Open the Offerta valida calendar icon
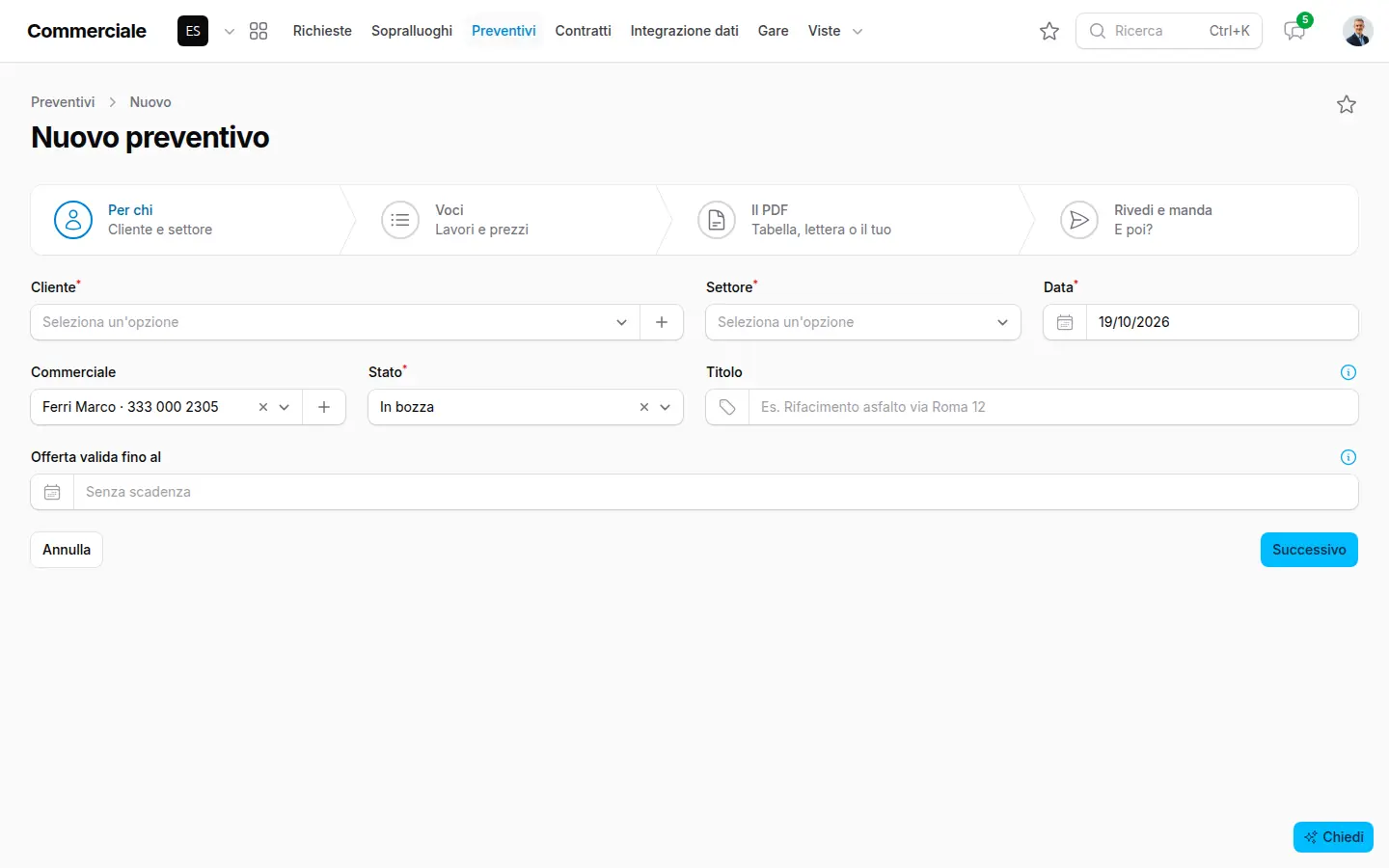 52,492
